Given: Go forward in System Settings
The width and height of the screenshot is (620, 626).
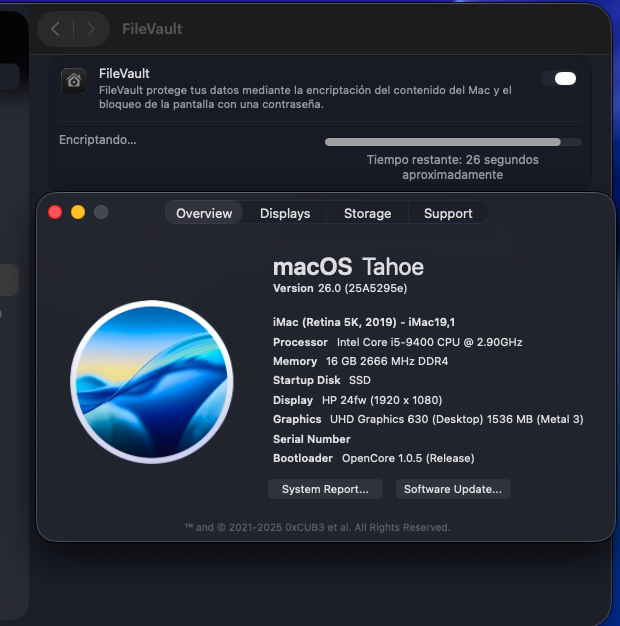Looking at the screenshot, I should (x=91, y=29).
